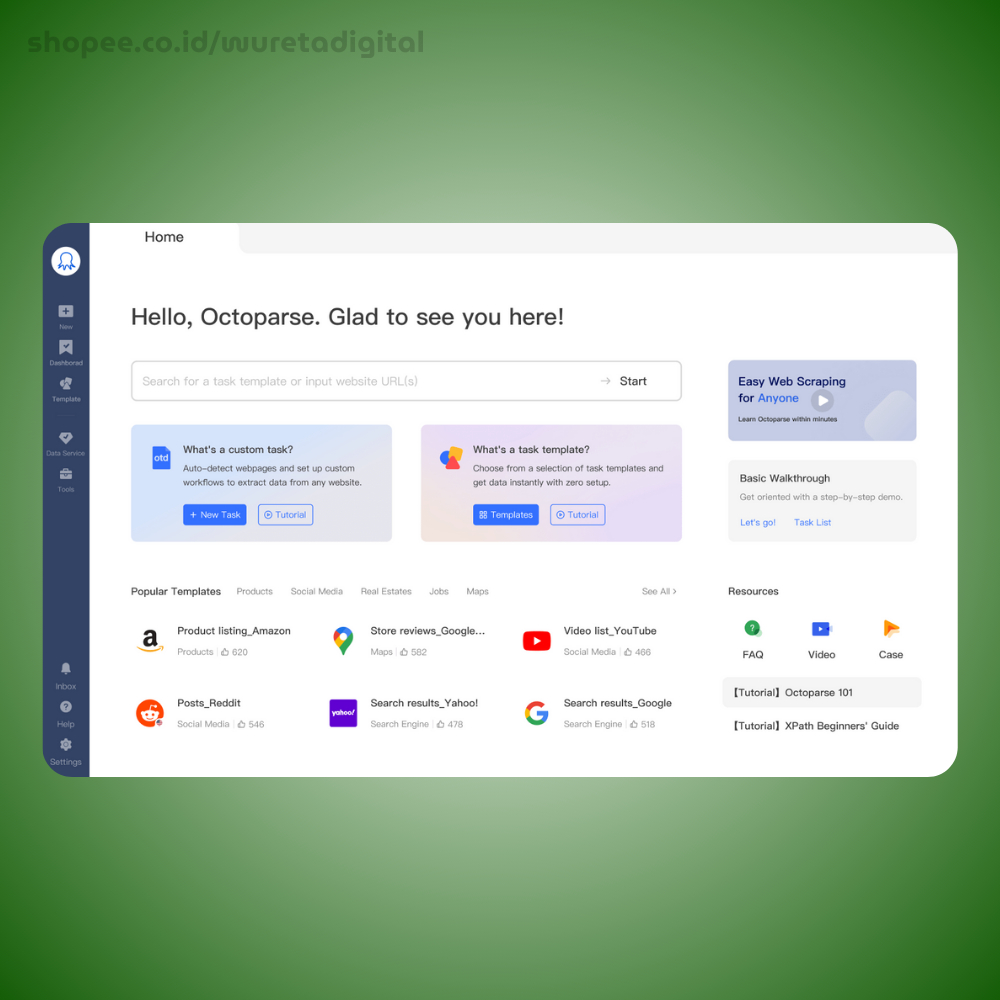Click the Easy Web Scraping banner title

[791, 390]
